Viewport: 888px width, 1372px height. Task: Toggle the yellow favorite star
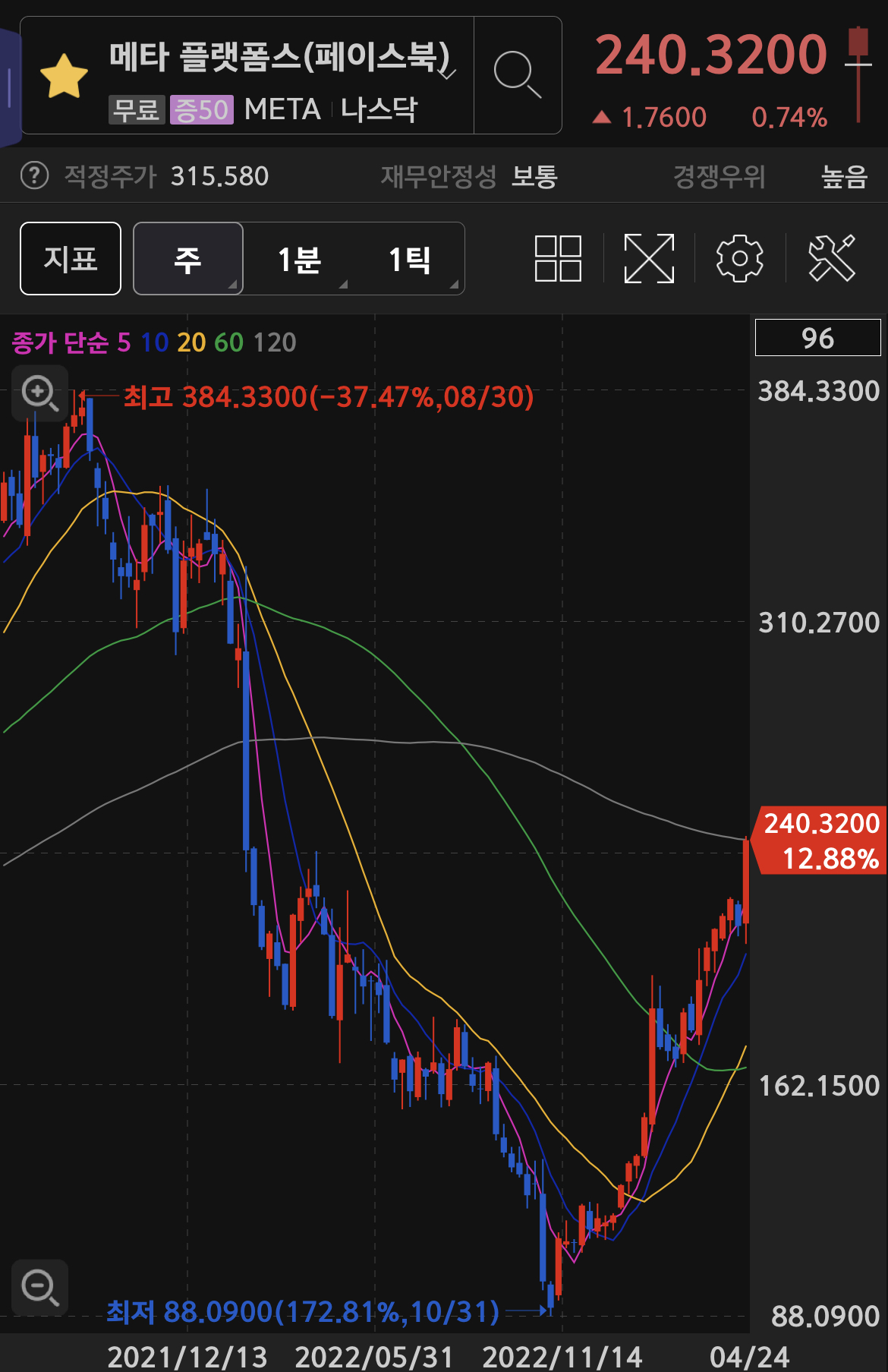click(64, 76)
